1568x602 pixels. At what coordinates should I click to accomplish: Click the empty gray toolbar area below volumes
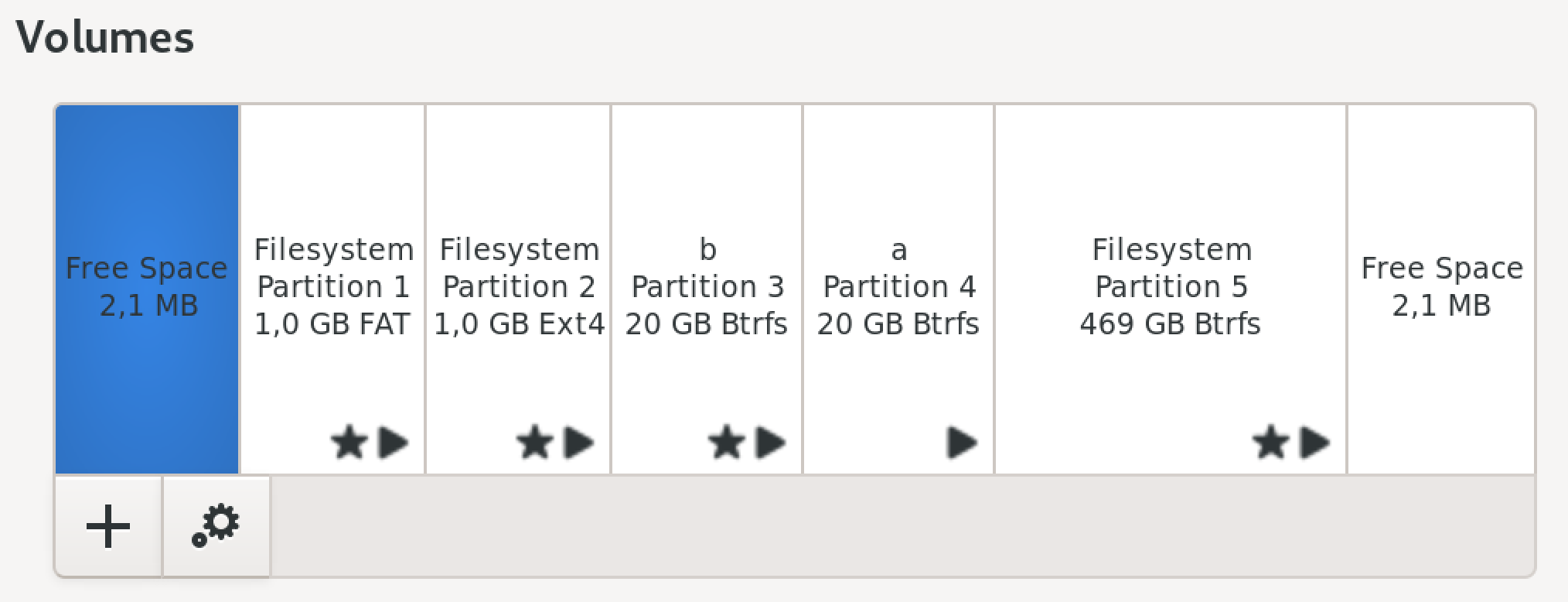pos(897,526)
